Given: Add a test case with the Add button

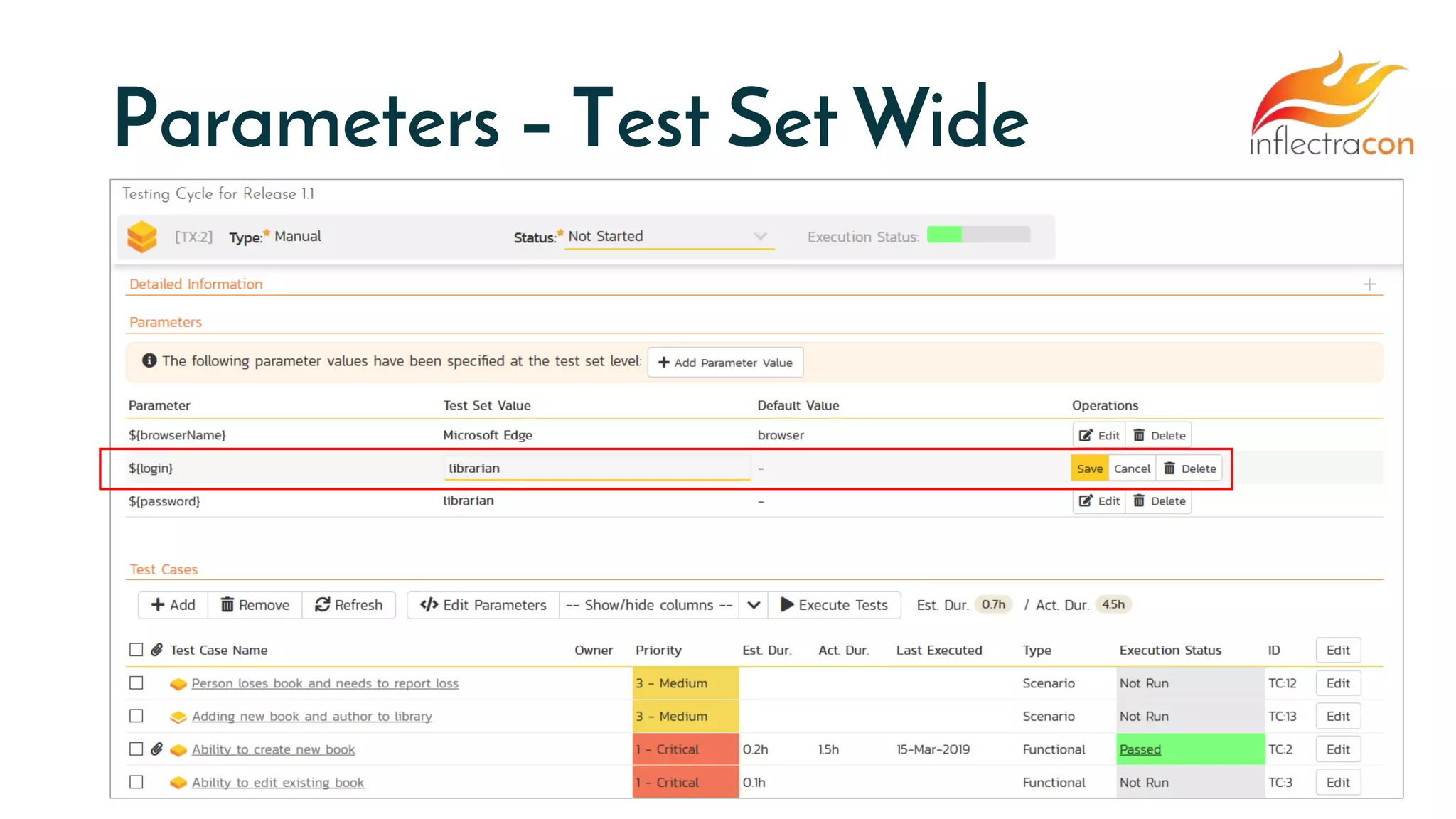Looking at the screenshot, I should 173,605.
